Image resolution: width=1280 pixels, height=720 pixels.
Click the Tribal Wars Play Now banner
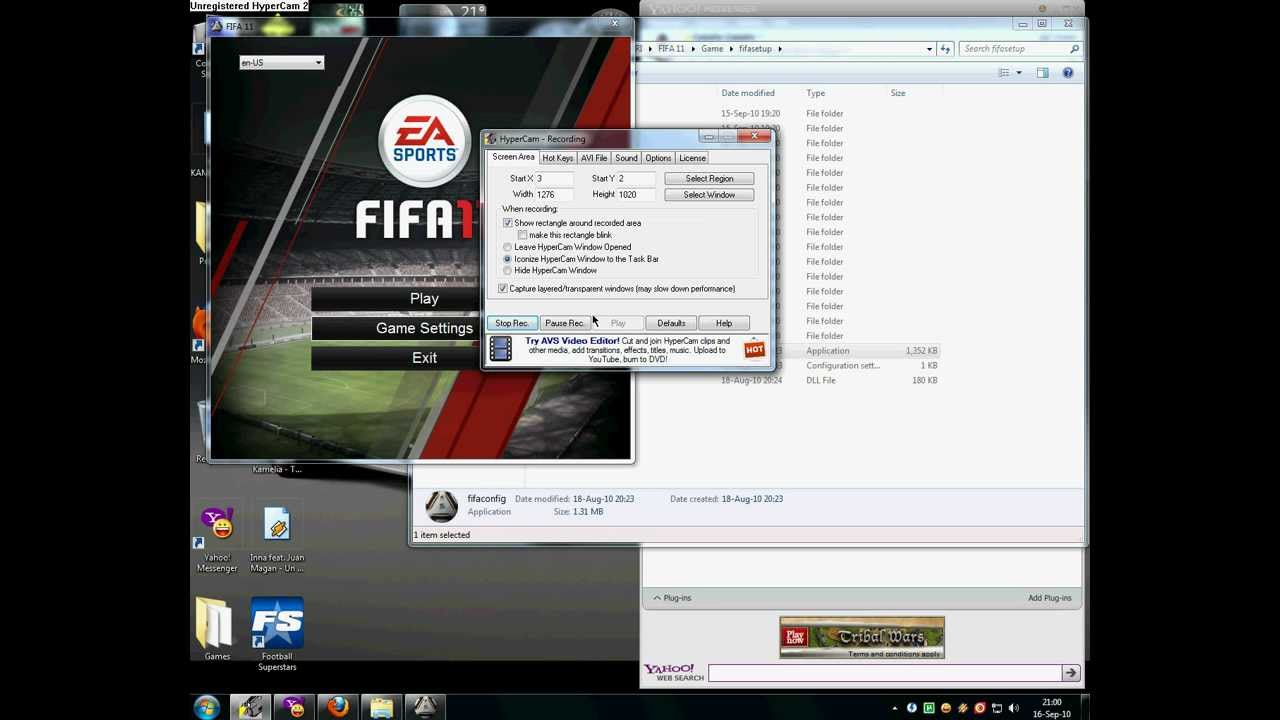coord(862,638)
